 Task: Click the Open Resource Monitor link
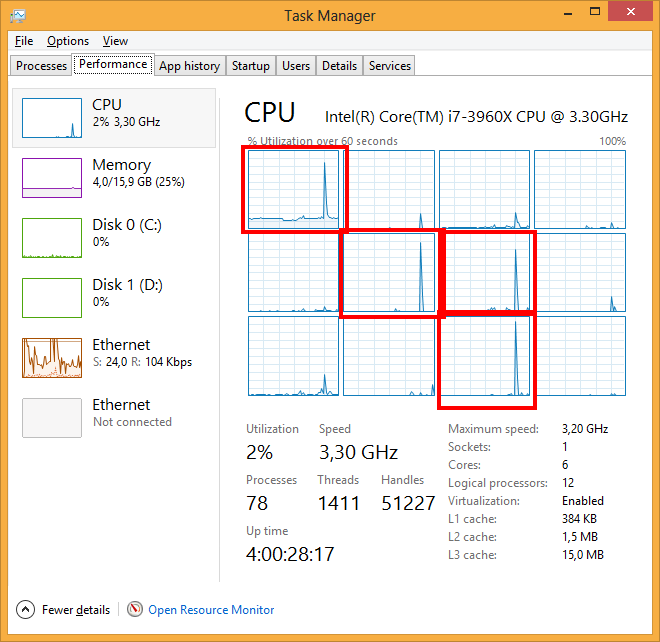click(x=211, y=609)
